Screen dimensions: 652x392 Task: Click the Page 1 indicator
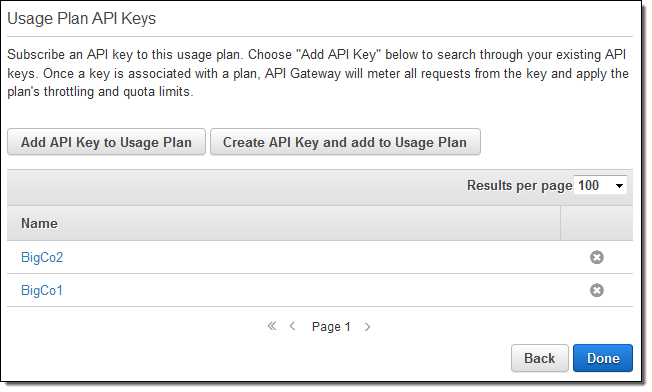point(331,327)
